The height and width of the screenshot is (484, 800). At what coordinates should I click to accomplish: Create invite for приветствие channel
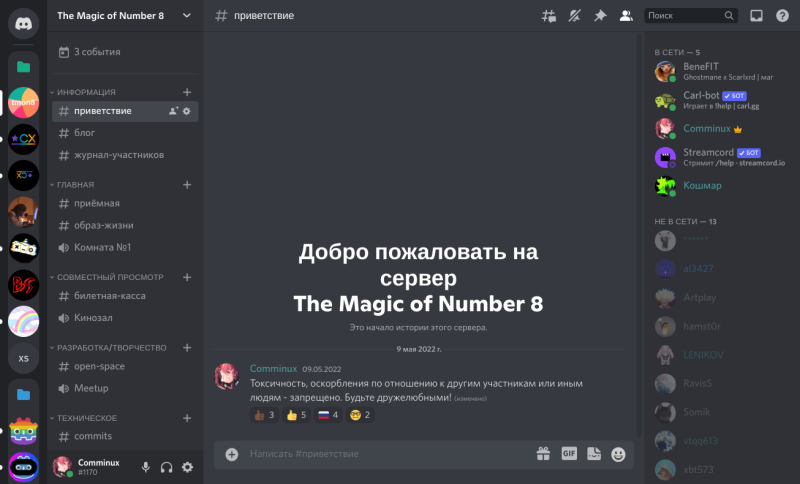click(x=173, y=111)
